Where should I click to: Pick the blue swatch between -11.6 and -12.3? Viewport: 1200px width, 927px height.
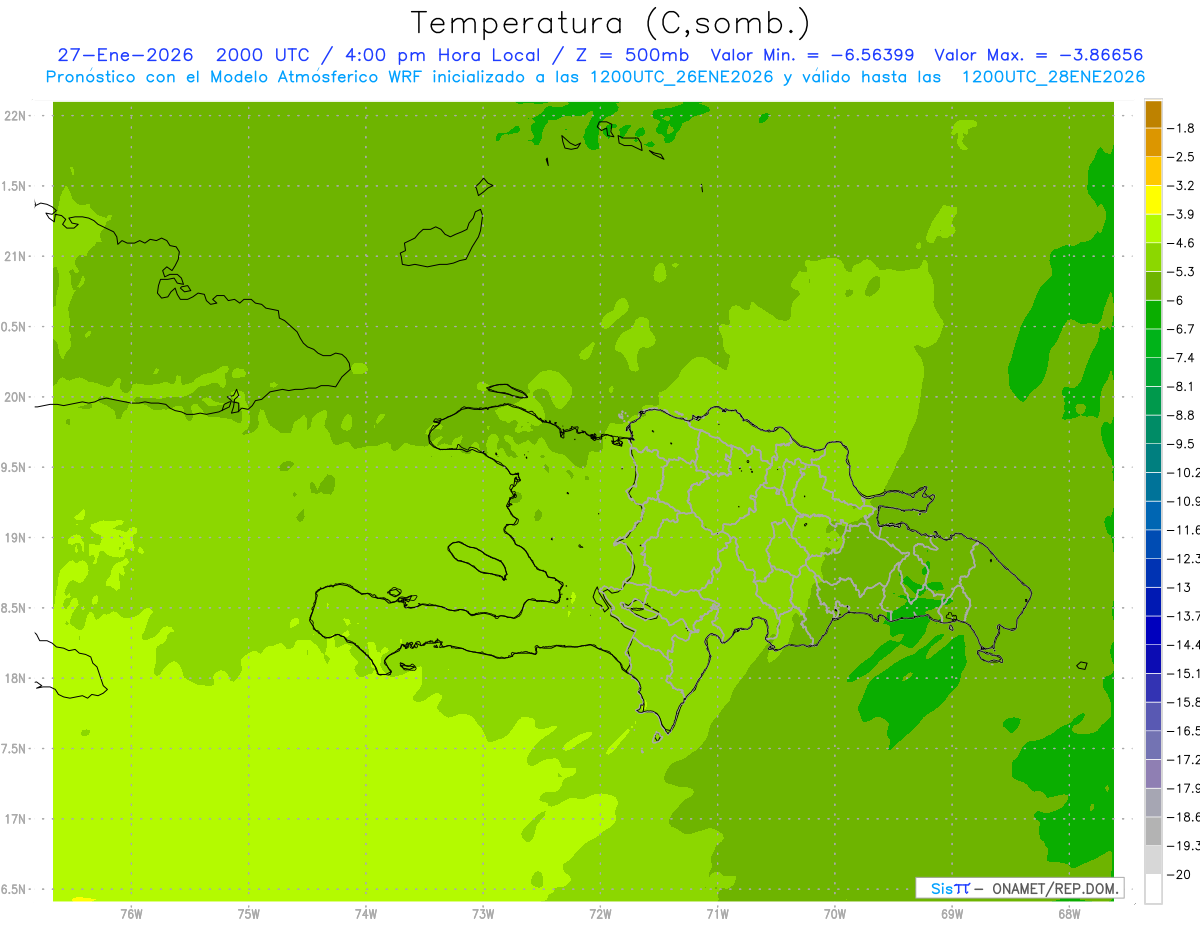tap(1153, 544)
